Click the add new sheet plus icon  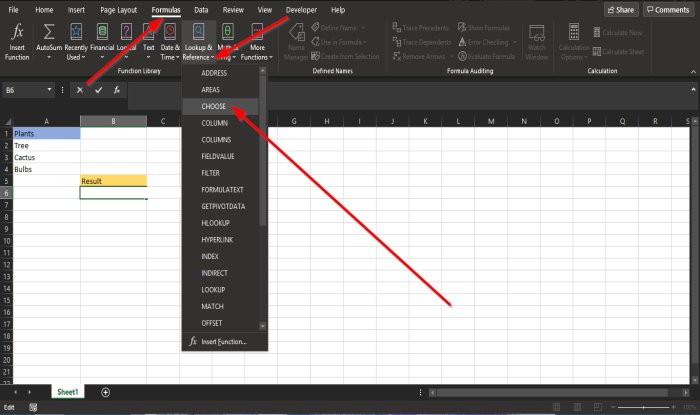tap(105, 392)
